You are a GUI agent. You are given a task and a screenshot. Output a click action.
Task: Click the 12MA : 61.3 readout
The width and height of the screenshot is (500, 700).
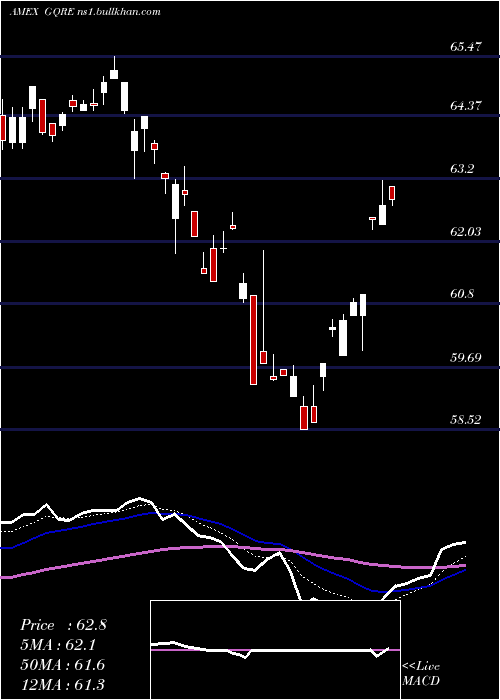tap(63, 684)
